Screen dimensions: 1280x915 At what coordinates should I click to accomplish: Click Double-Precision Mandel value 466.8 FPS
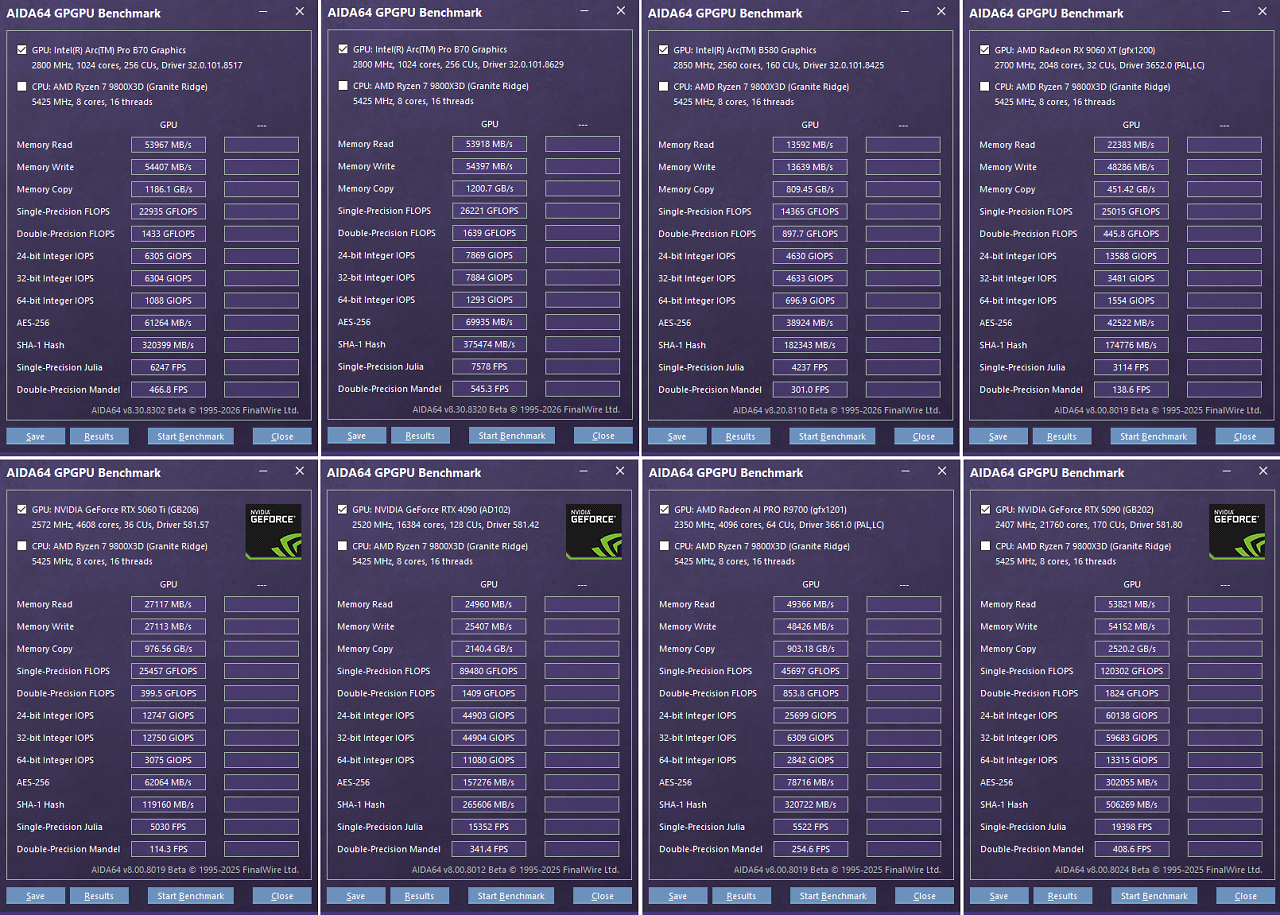point(168,390)
